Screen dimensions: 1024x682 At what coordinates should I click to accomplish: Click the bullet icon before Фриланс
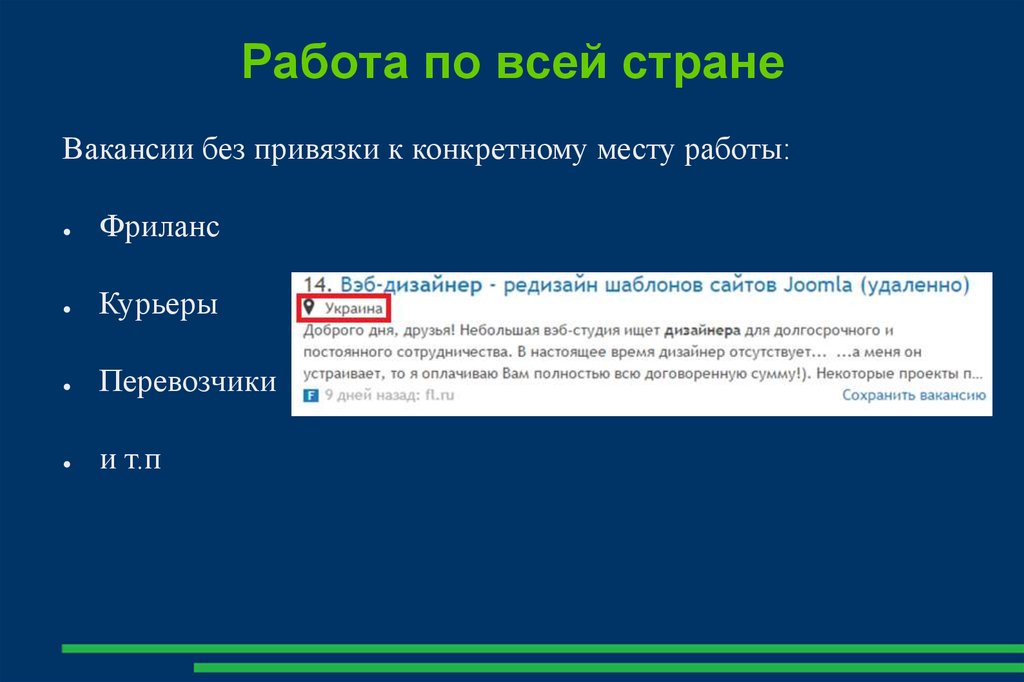(x=68, y=232)
